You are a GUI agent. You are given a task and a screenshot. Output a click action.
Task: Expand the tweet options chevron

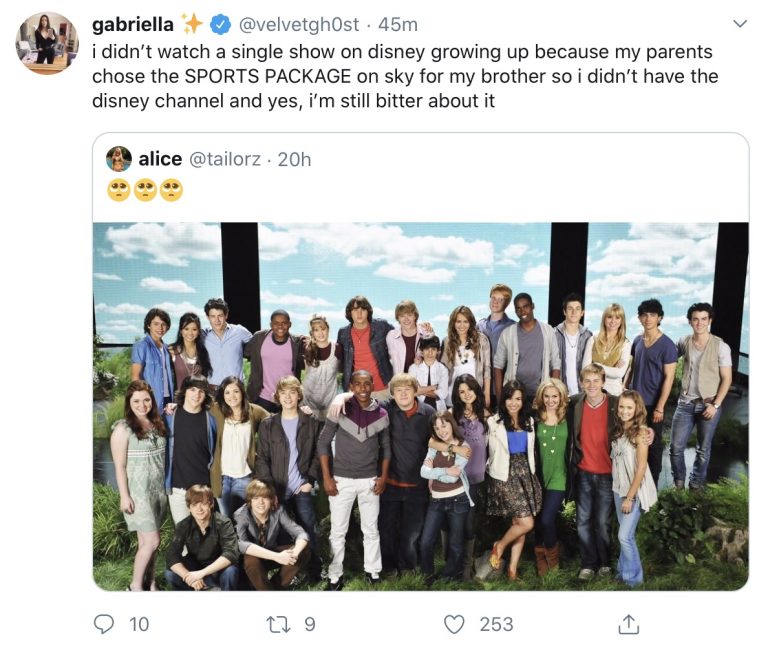(740, 24)
